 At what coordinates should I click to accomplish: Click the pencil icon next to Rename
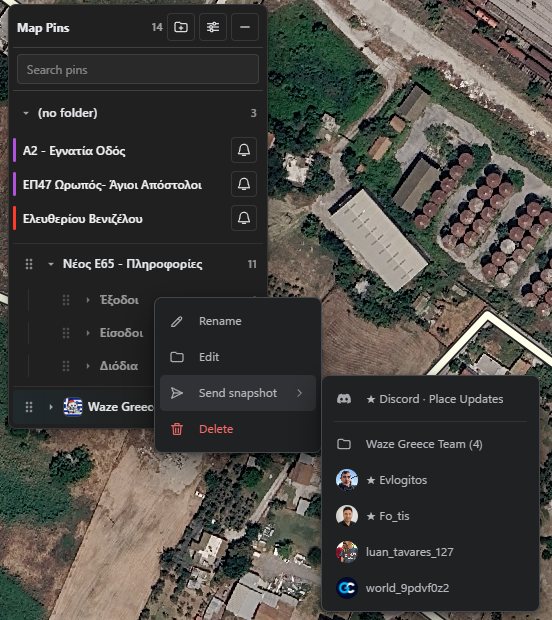[x=177, y=321]
